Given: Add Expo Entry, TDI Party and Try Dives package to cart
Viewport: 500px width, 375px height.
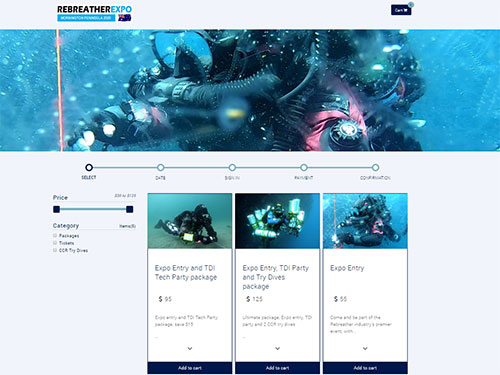Looking at the screenshot, I should pyautogui.click(x=277, y=368).
